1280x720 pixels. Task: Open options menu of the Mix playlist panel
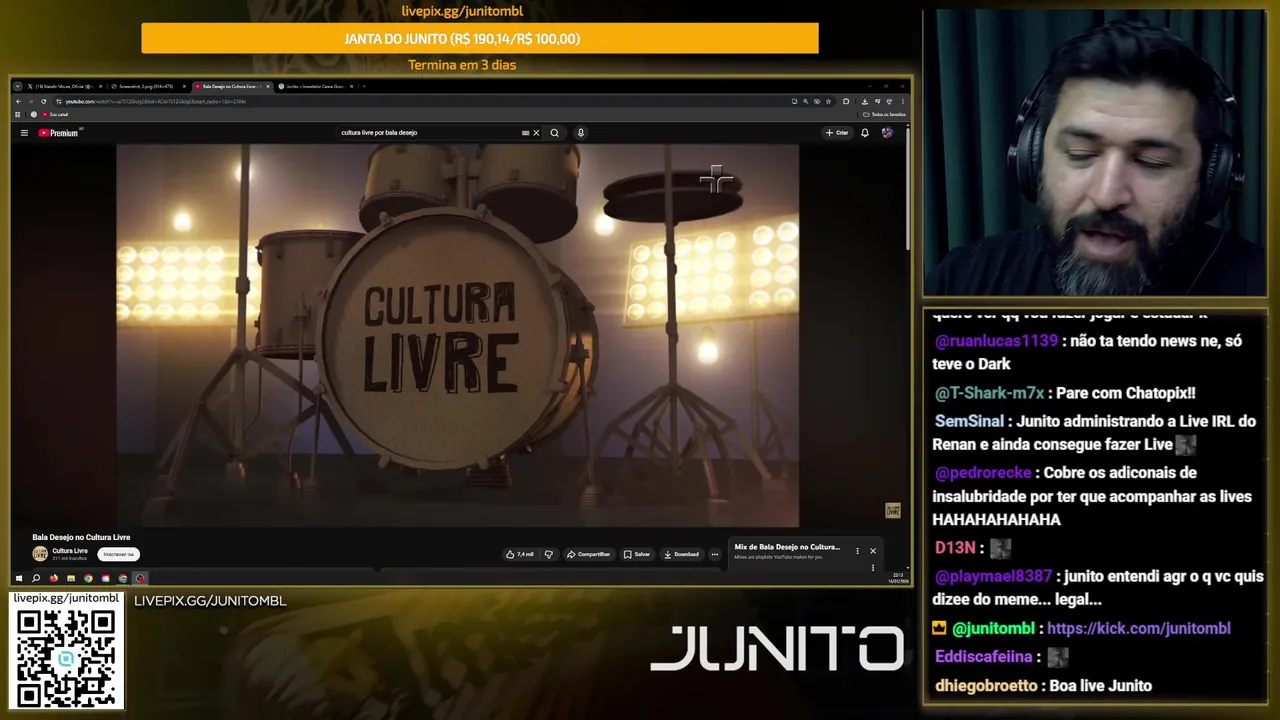click(857, 551)
